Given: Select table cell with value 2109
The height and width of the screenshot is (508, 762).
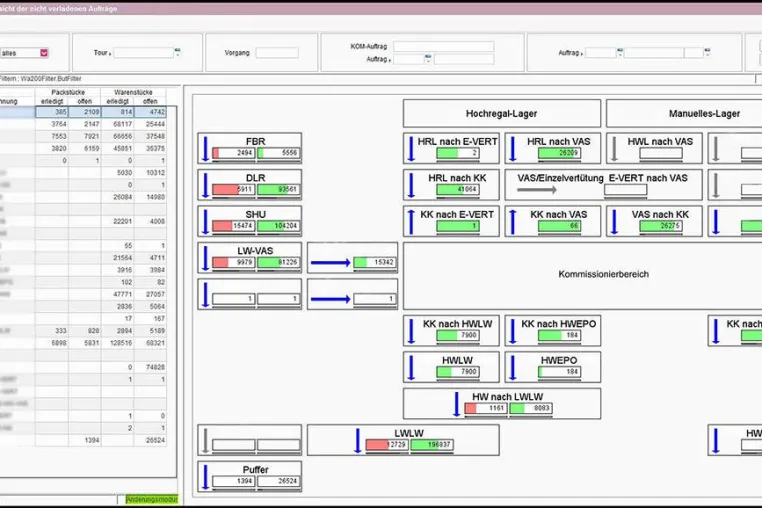Looking at the screenshot, I should click(85, 112).
